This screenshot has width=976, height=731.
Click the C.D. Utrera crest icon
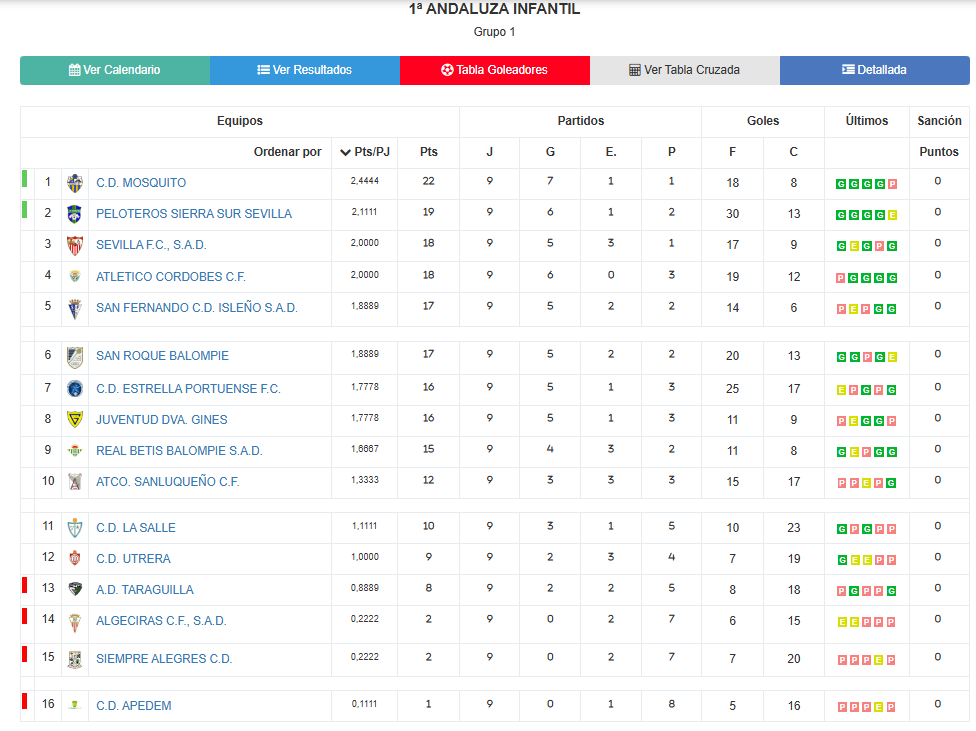point(75,559)
